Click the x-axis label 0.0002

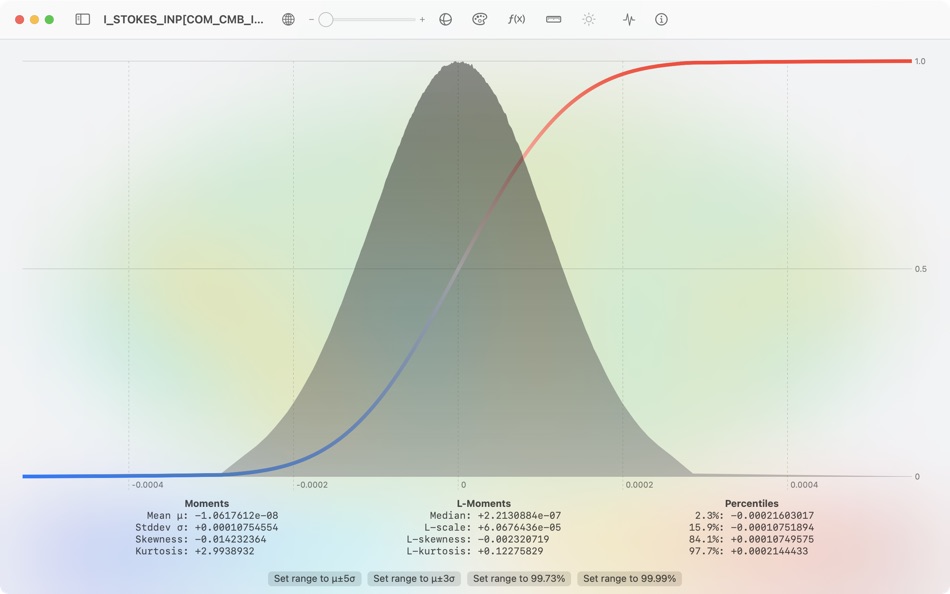640,484
